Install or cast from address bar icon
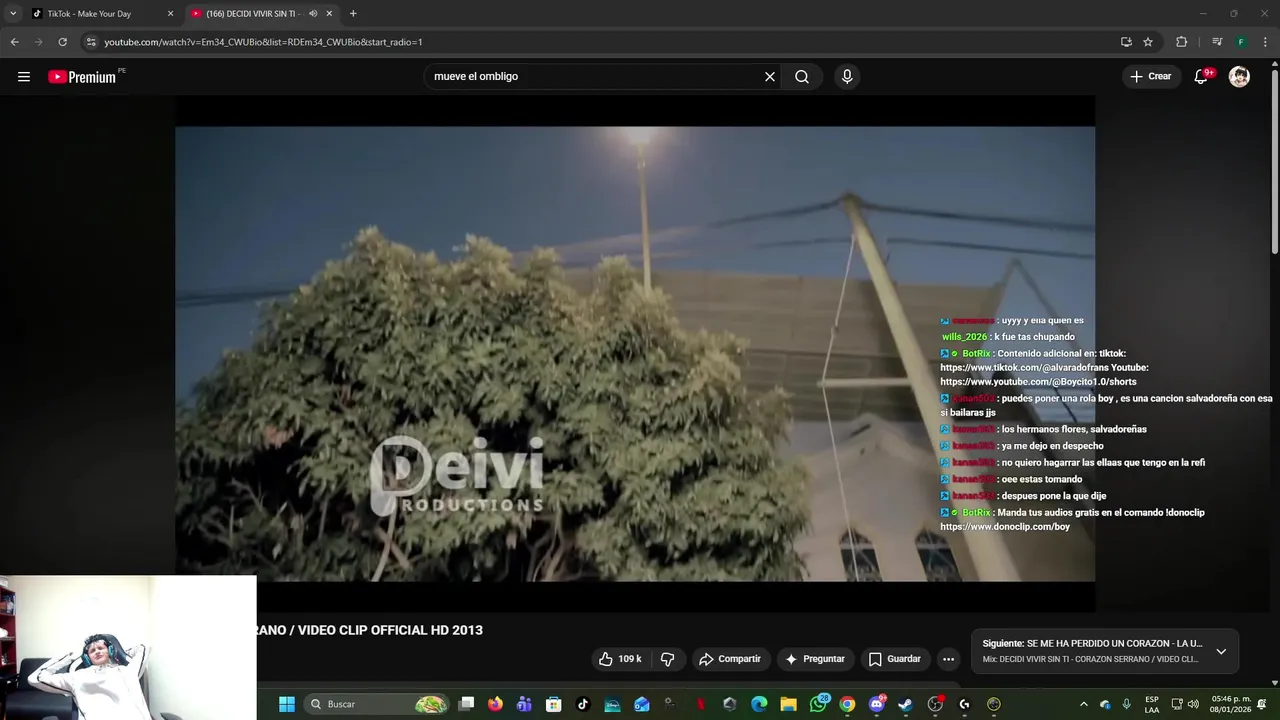The height and width of the screenshot is (720, 1280). 1126,42
